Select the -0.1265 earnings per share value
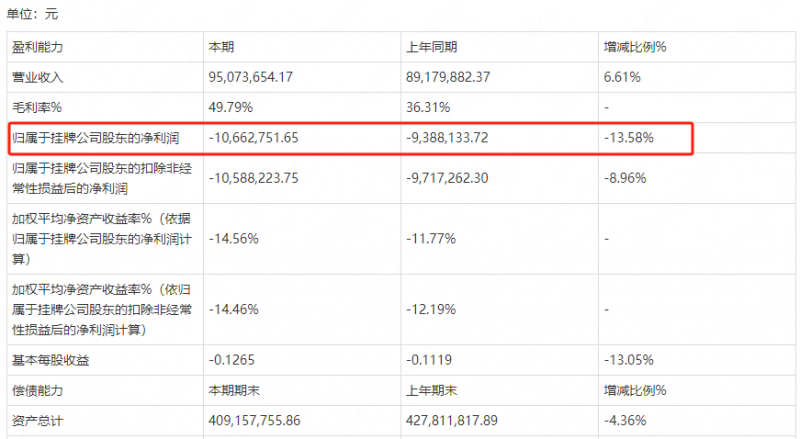800x439 pixels. coord(232,360)
